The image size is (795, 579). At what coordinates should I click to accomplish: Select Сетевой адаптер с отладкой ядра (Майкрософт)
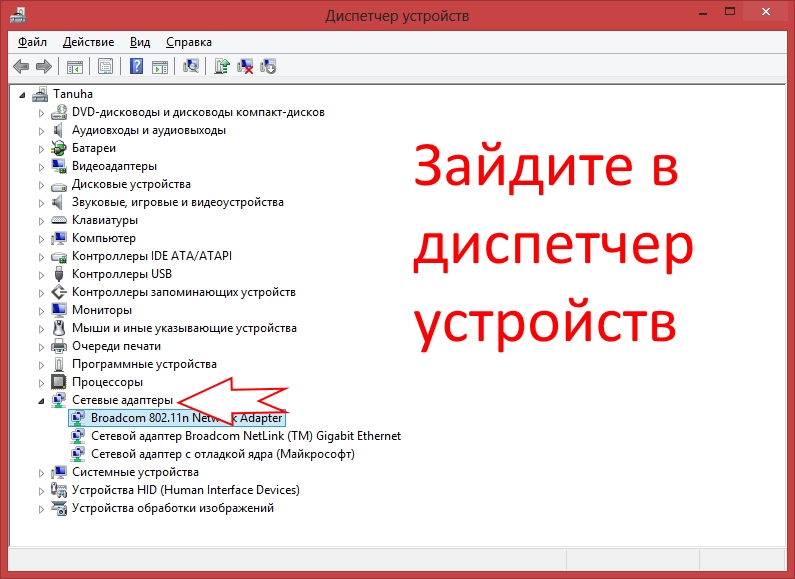pyautogui.click(x=223, y=454)
